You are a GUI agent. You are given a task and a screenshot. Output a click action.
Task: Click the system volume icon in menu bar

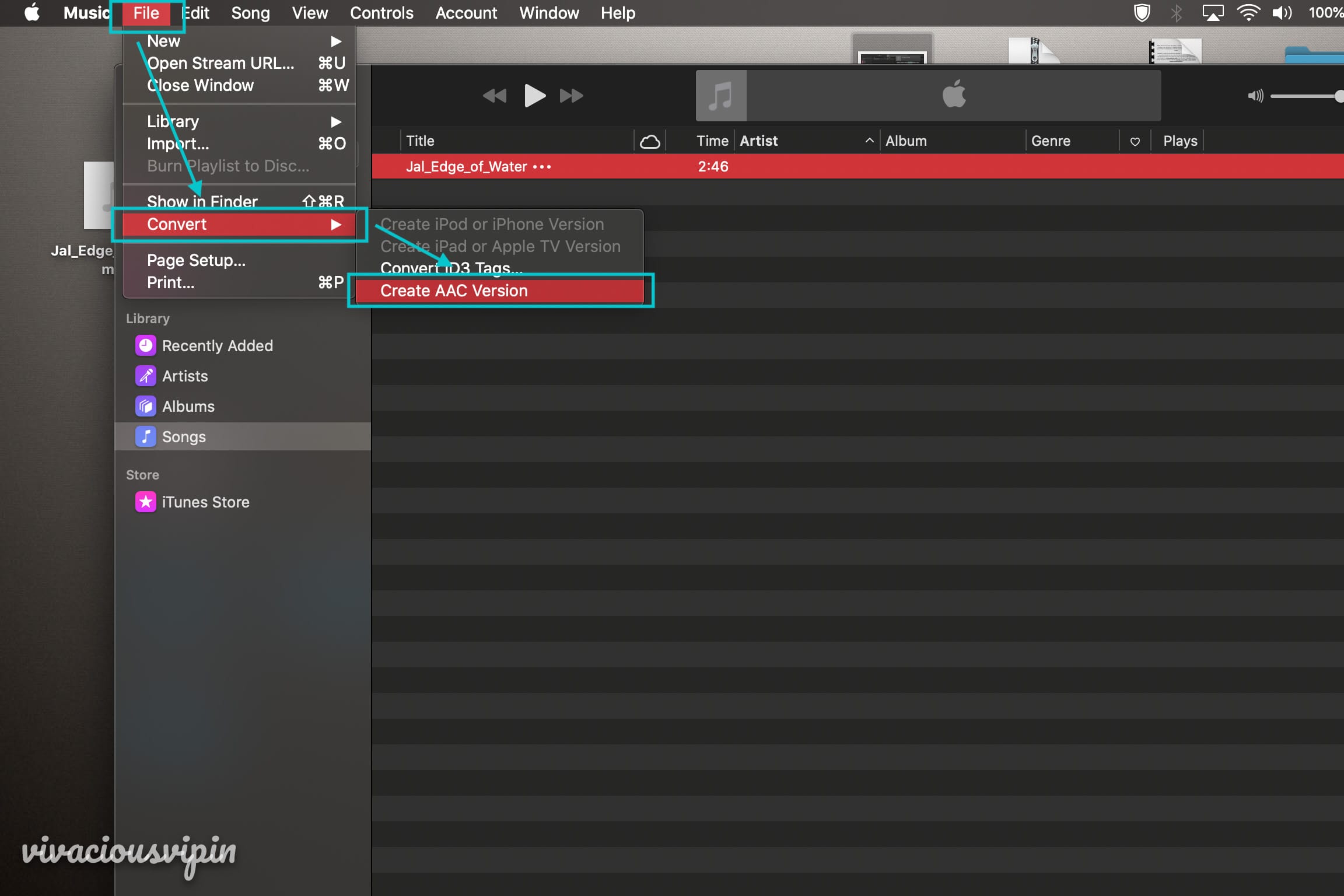click(x=1282, y=12)
